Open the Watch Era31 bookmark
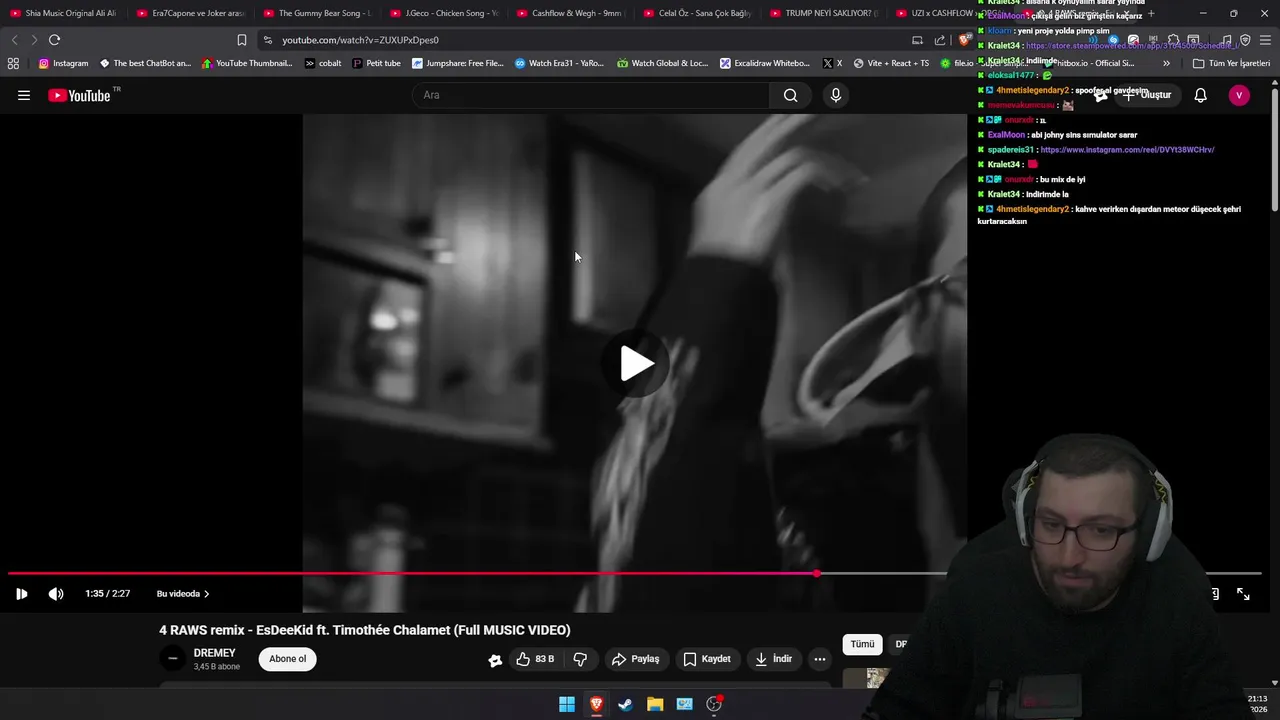1280x720 pixels. 559,63
